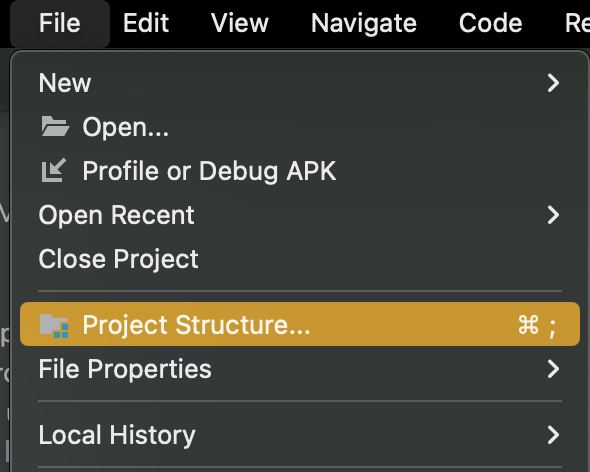Select the New menu entry
Screen dimensions: 590x472
[300, 83]
